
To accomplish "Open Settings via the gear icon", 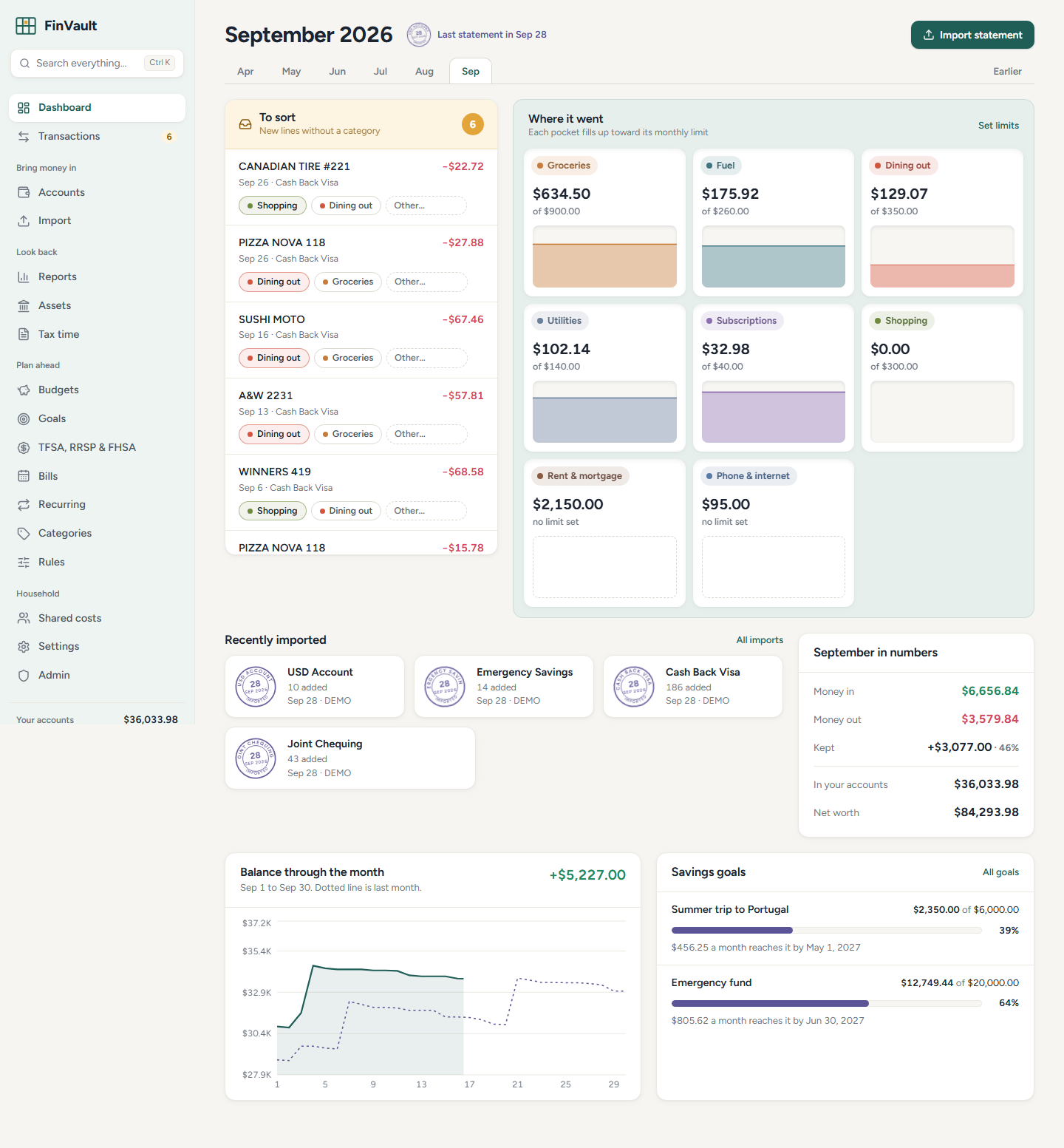I will pos(24,647).
